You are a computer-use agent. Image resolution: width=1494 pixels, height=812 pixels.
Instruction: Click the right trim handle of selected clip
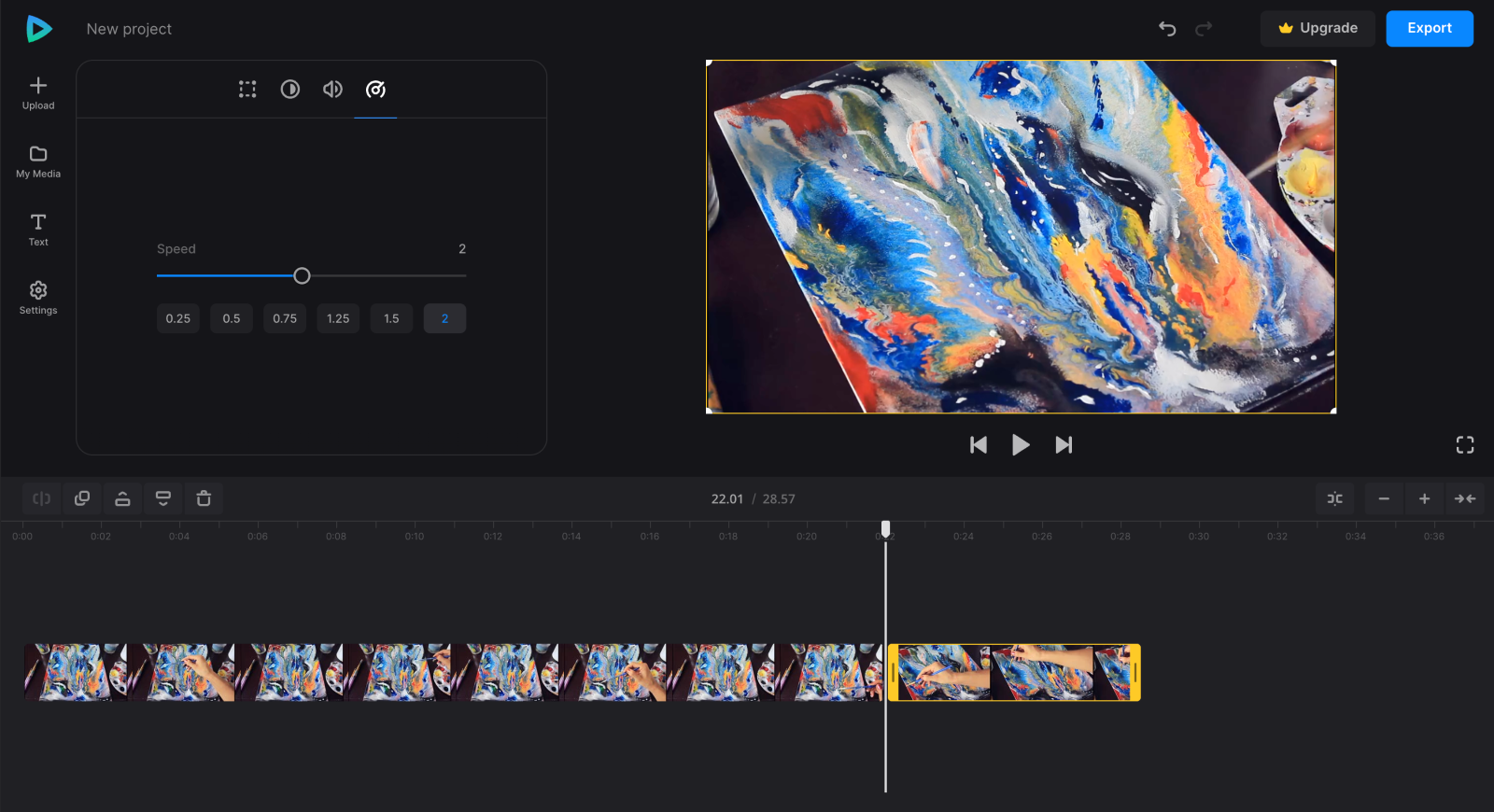(x=1135, y=672)
